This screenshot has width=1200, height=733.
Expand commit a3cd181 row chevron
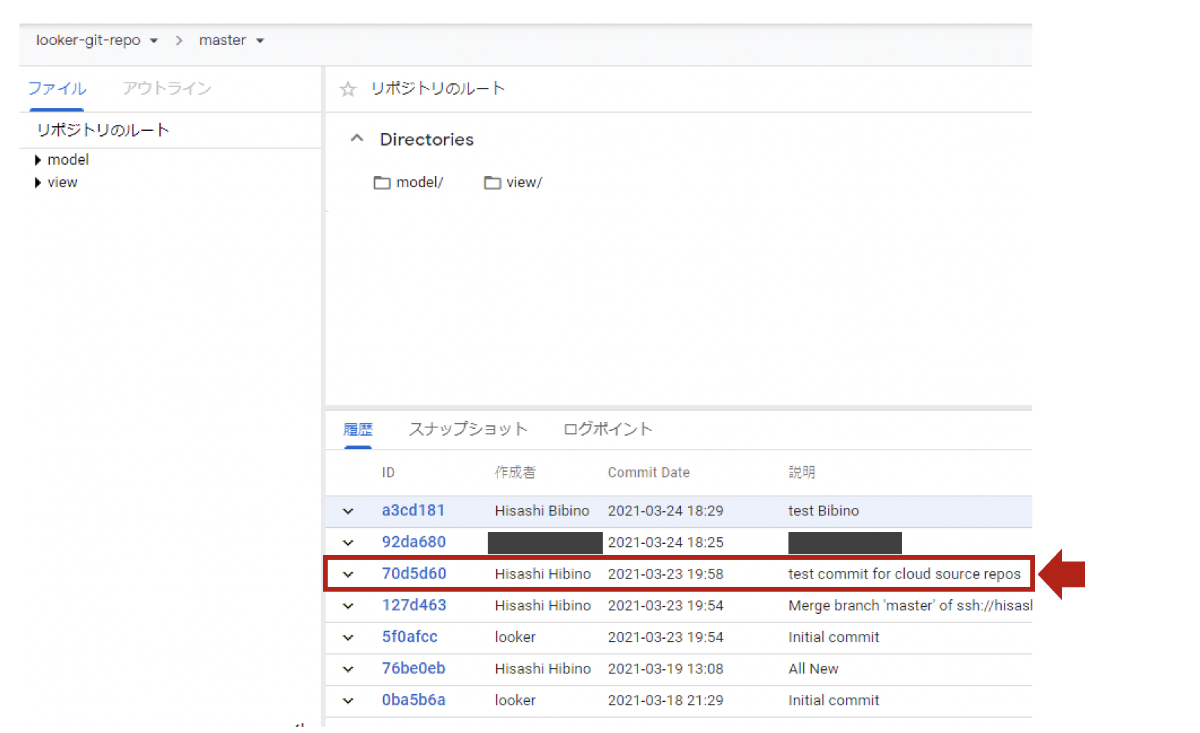click(348, 511)
